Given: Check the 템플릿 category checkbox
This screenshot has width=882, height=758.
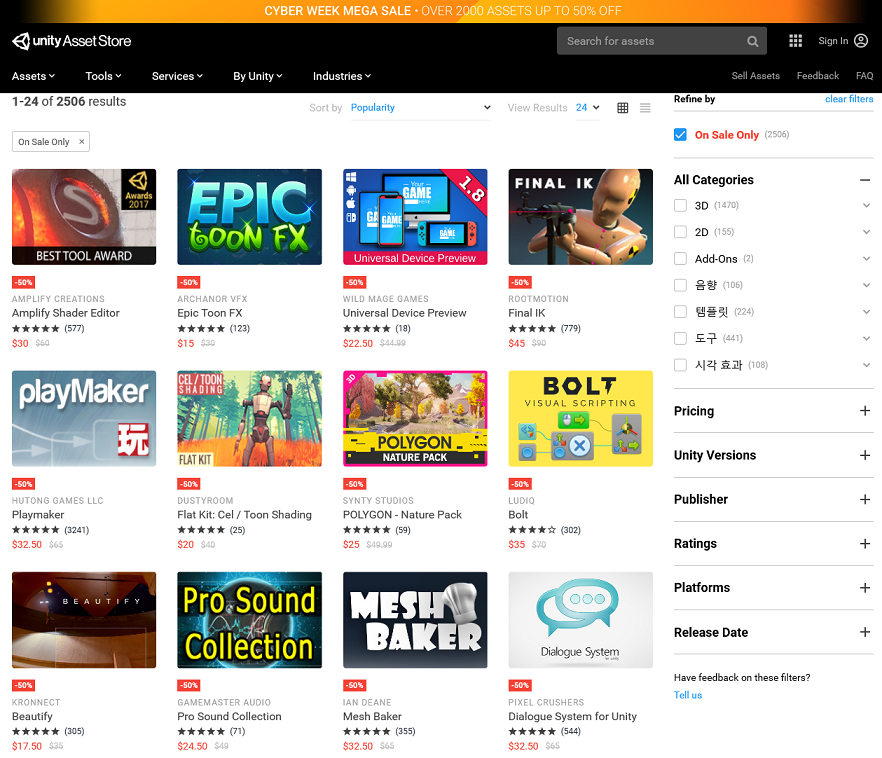Looking at the screenshot, I should (681, 312).
